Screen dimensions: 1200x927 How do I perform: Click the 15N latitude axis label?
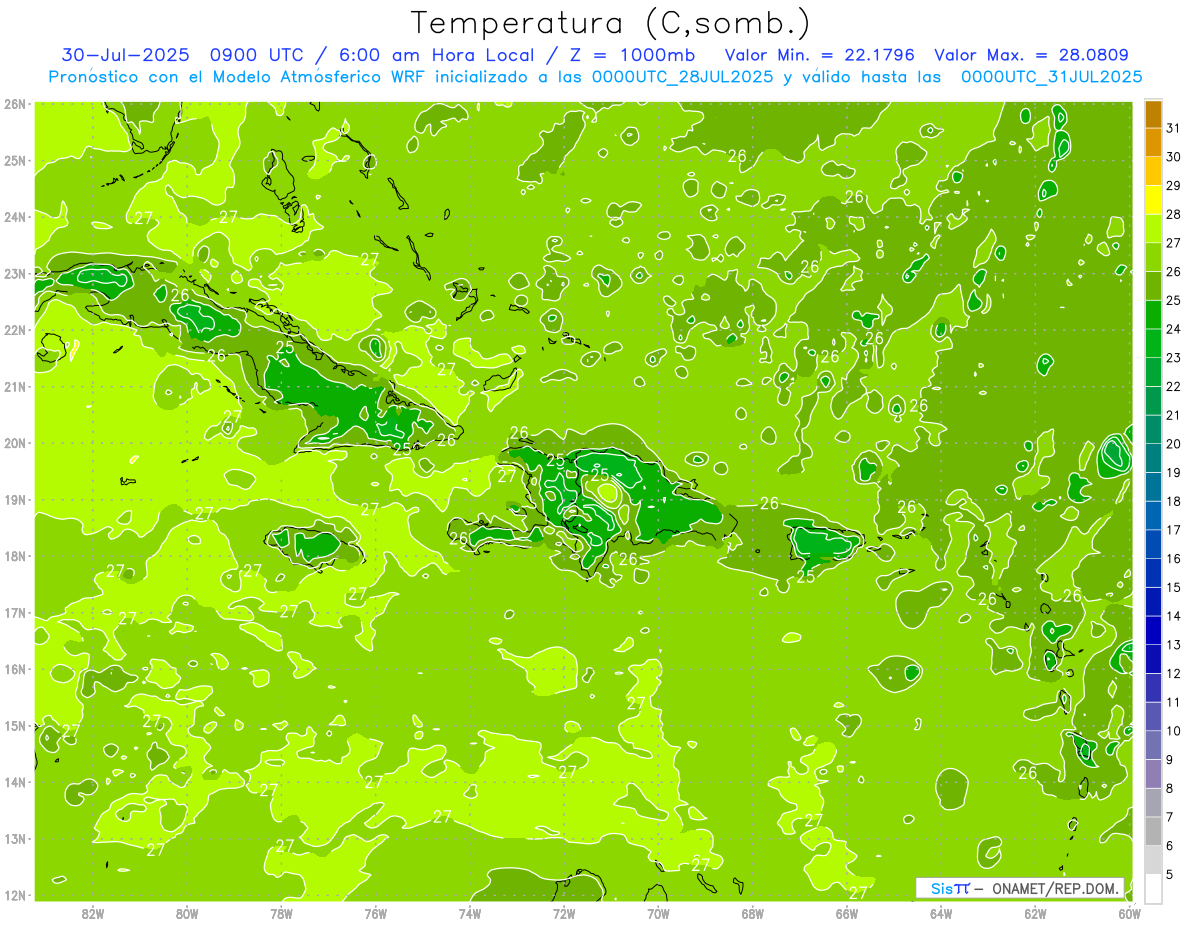coord(14,725)
